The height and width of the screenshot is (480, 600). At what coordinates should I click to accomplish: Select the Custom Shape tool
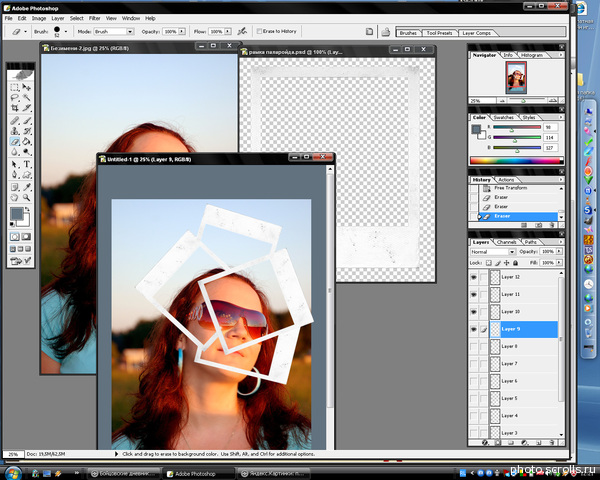coord(26,175)
